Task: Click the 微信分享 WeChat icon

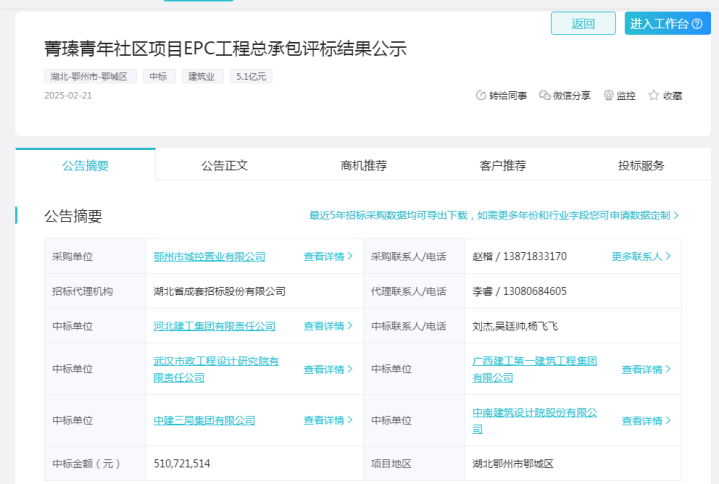Action: (544, 95)
